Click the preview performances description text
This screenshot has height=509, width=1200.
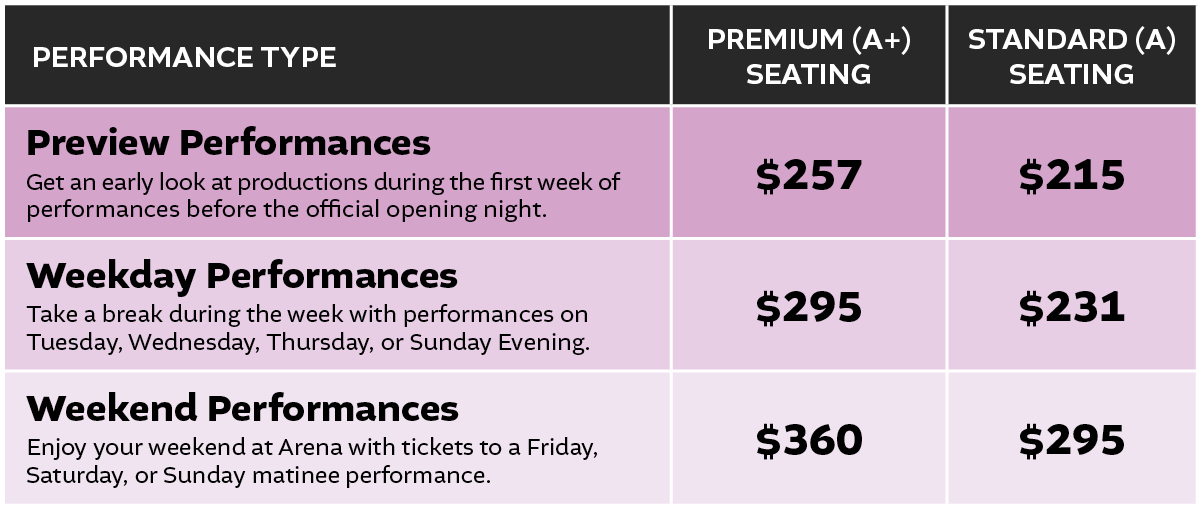323,197
